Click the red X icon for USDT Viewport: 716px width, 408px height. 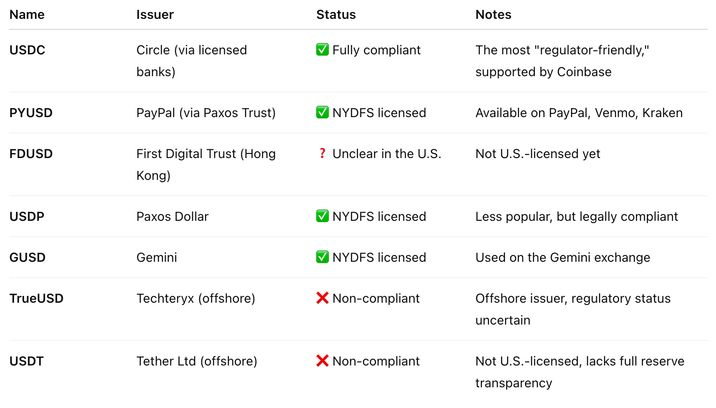pos(322,360)
